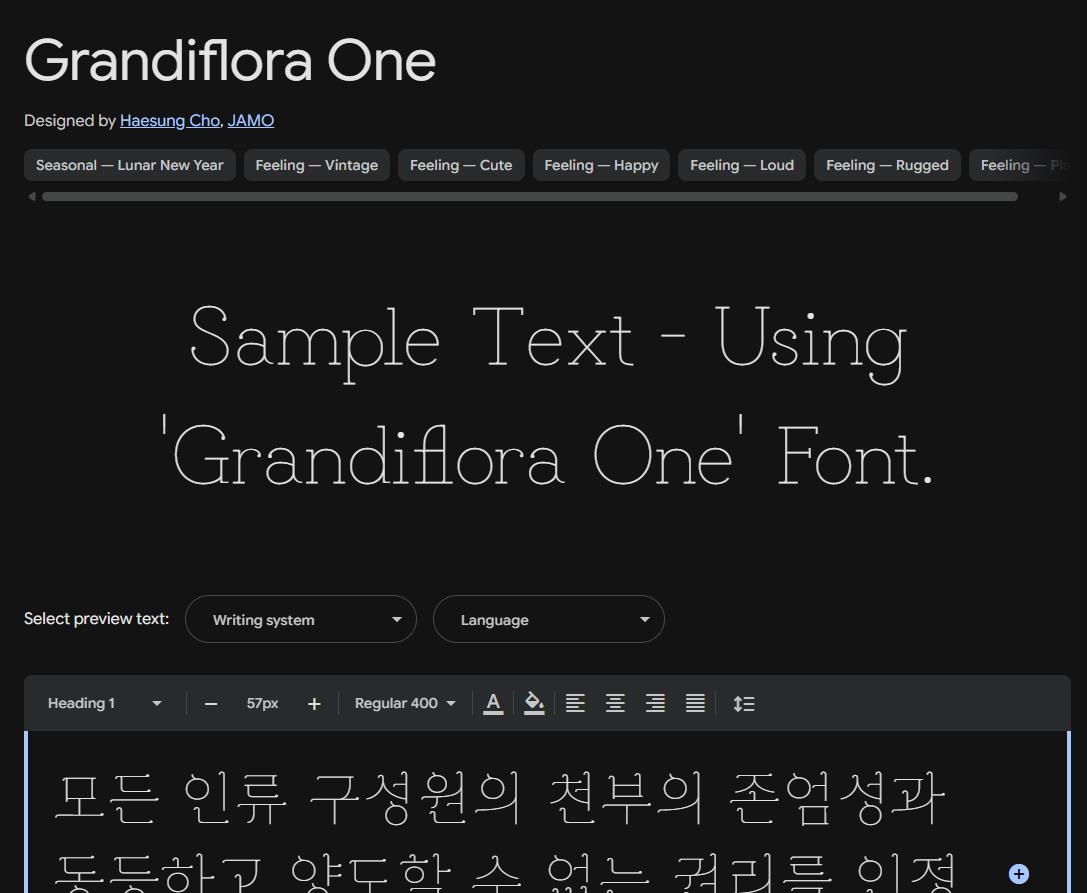Justify the text
The width and height of the screenshot is (1087, 893).
pos(695,704)
